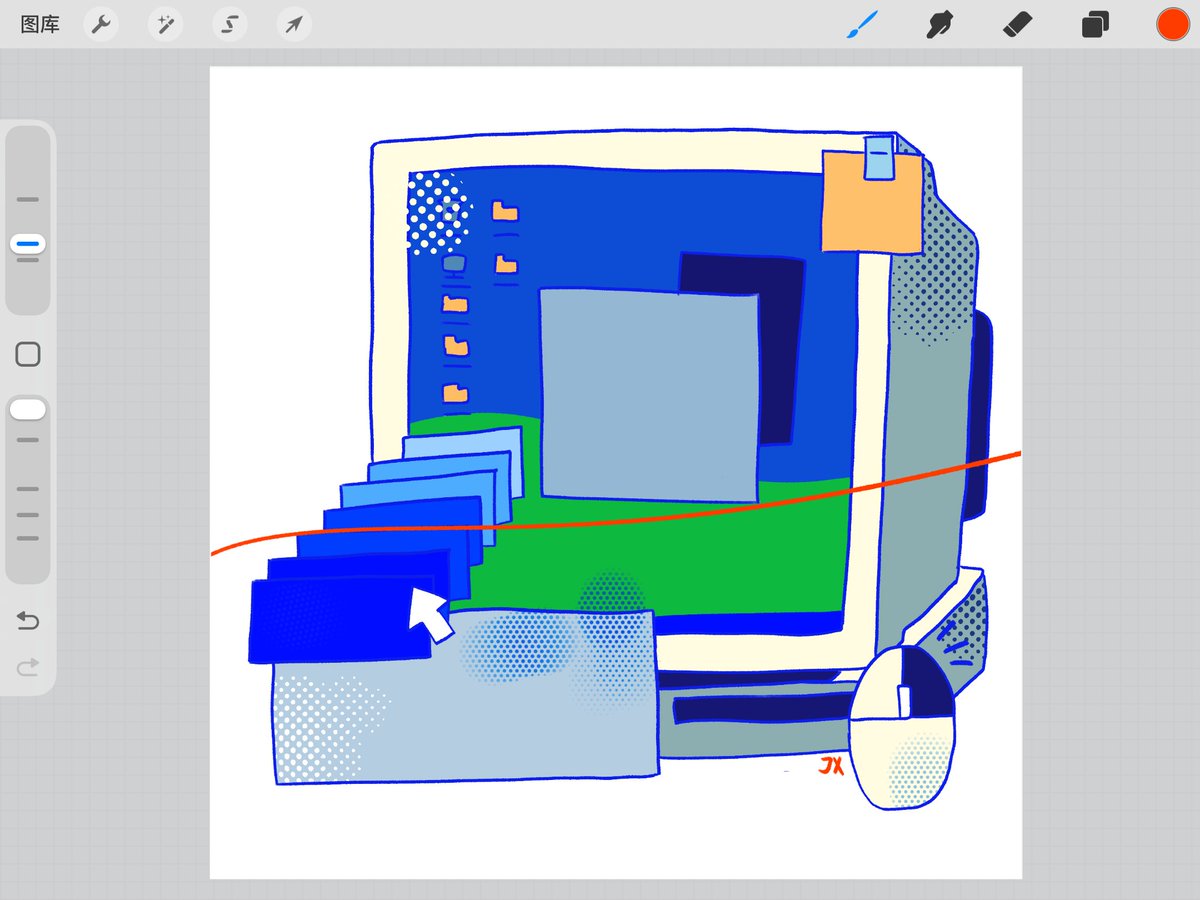This screenshot has height=900, width=1200.
Task: Tap the white cursor arrow in artwork
Action: click(429, 615)
